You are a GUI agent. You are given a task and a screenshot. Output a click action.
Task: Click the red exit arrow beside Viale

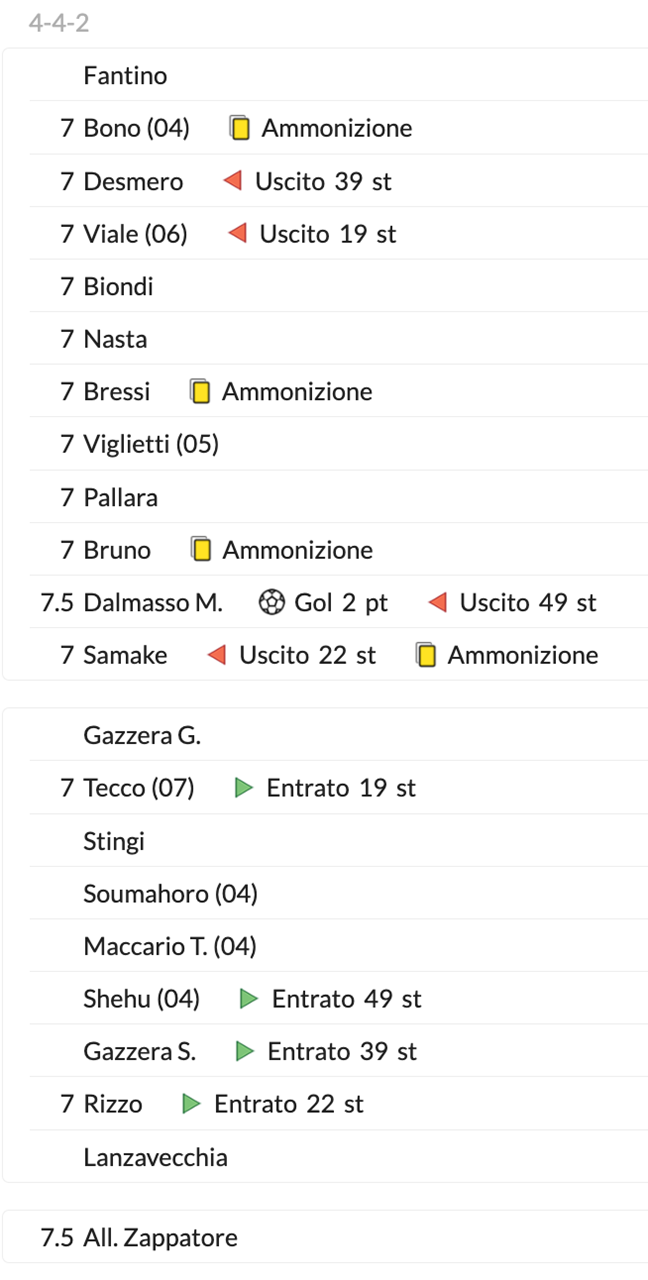tap(237, 234)
